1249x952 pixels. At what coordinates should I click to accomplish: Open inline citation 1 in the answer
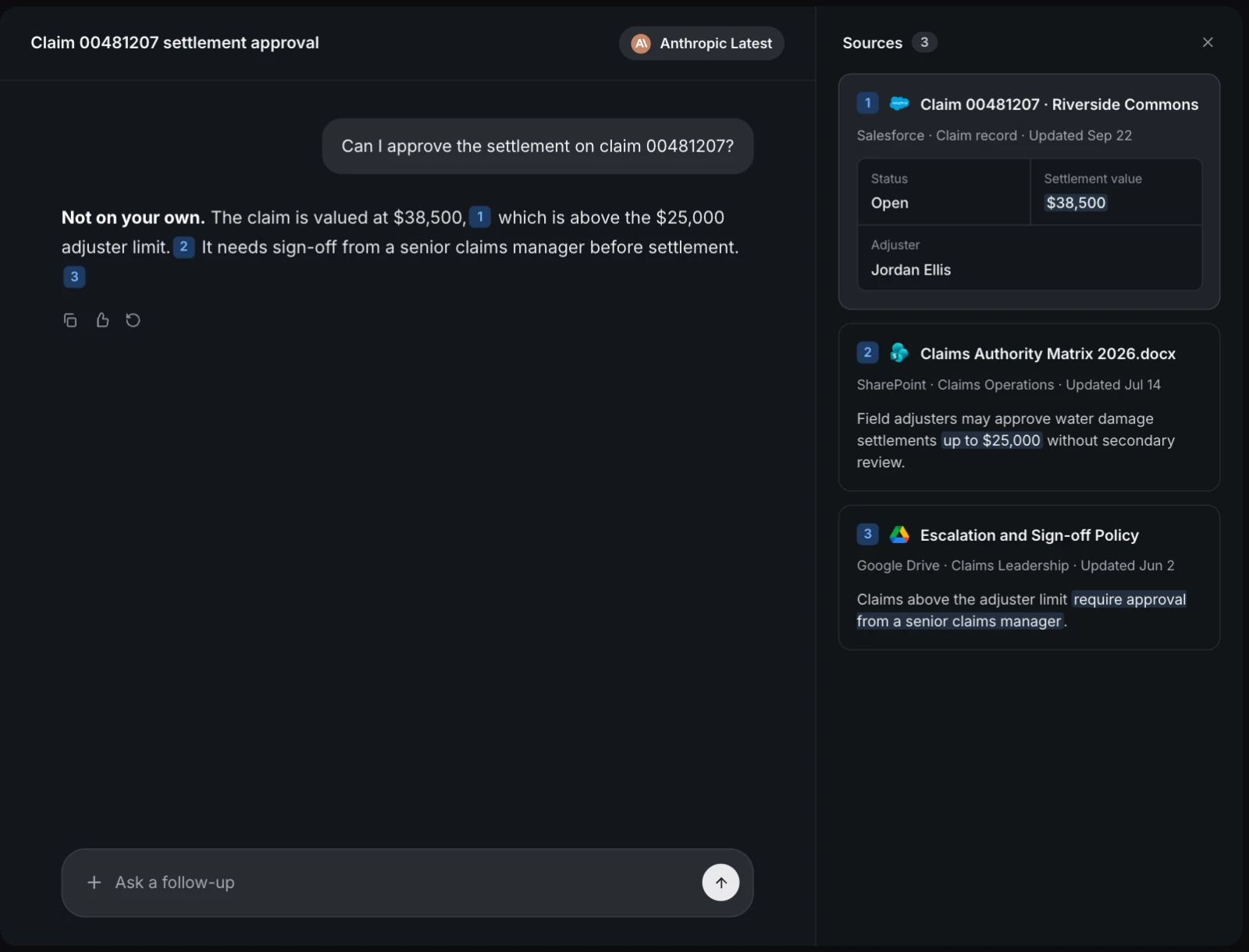(x=480, y=217)
